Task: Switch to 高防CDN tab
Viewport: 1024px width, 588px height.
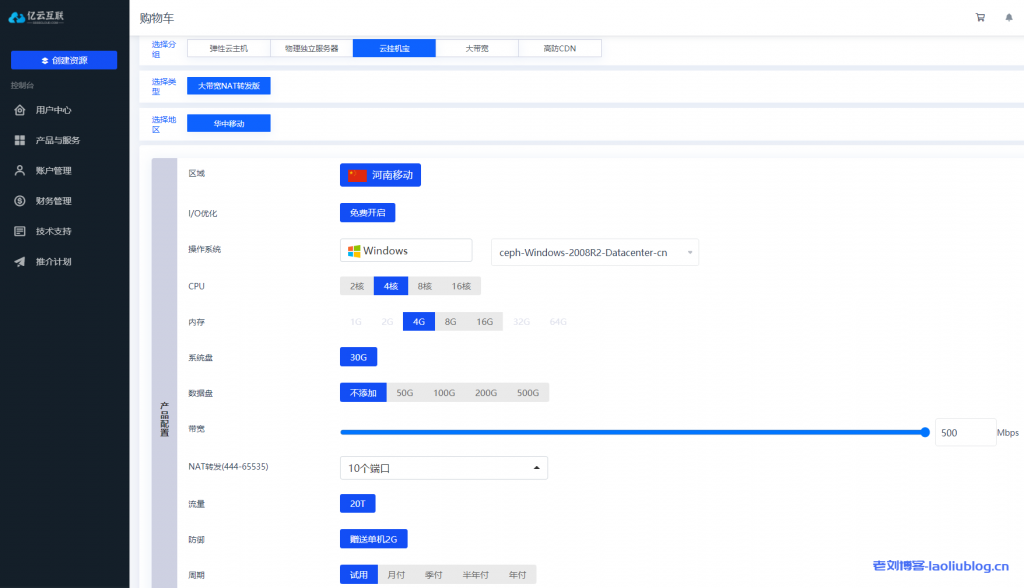Action: [560, 48]
